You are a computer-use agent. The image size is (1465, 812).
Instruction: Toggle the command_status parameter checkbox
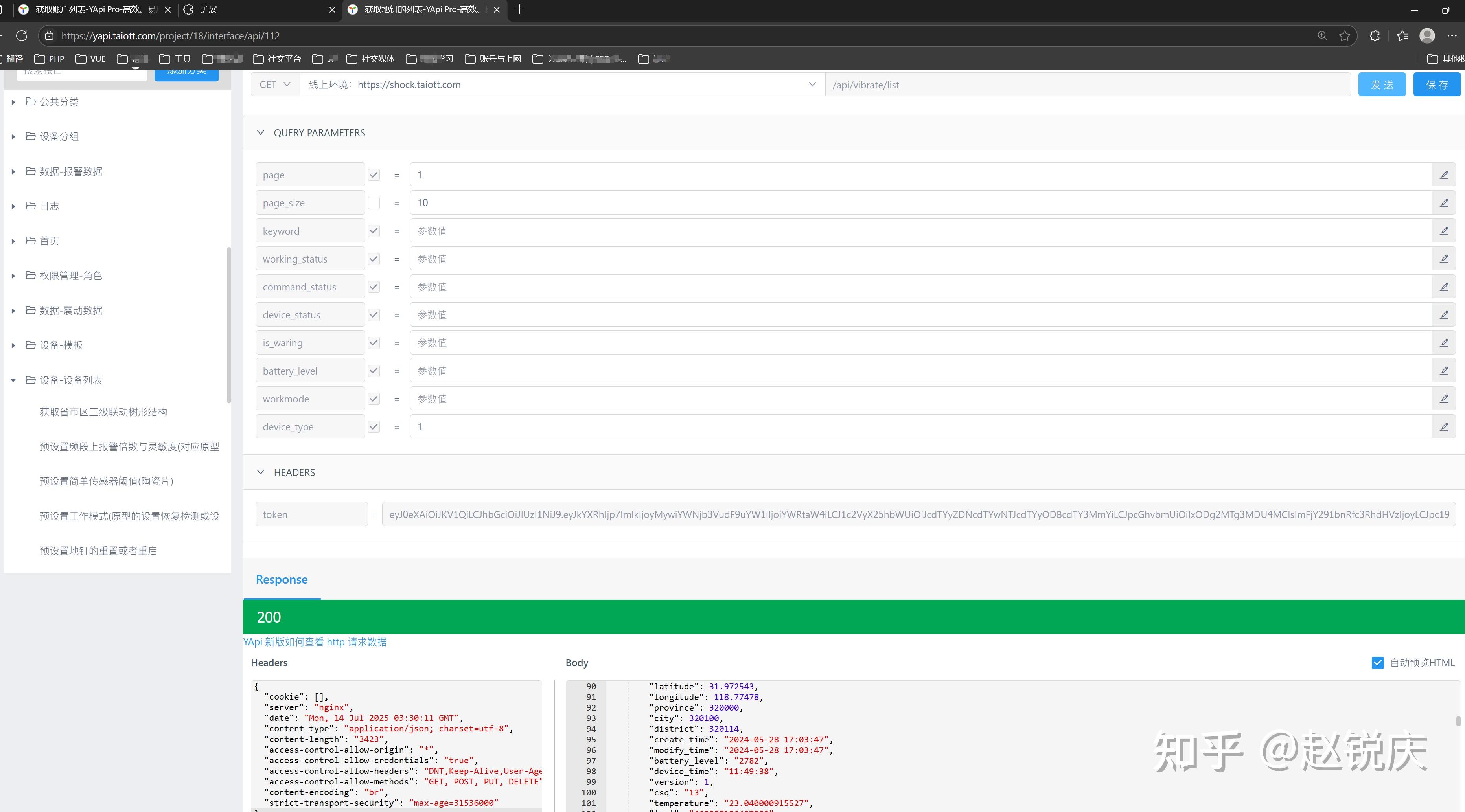click(374, 287)
